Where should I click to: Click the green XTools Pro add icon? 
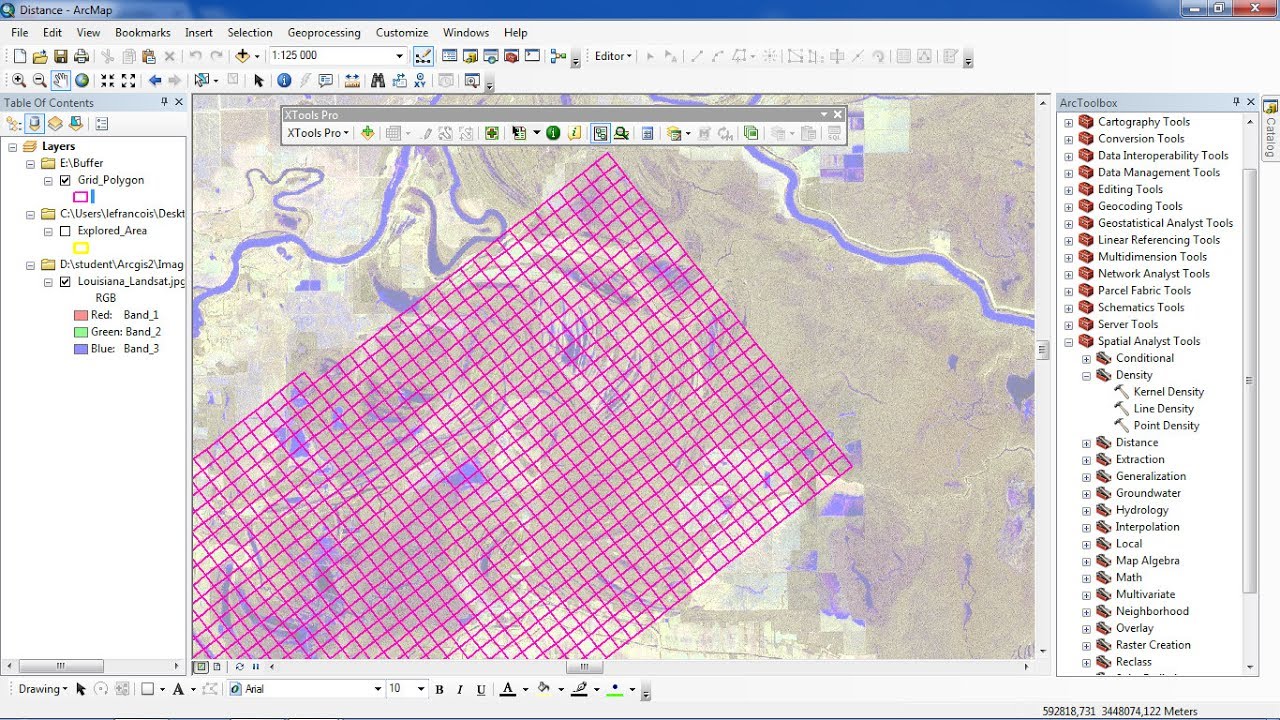(x=368, y=133)
